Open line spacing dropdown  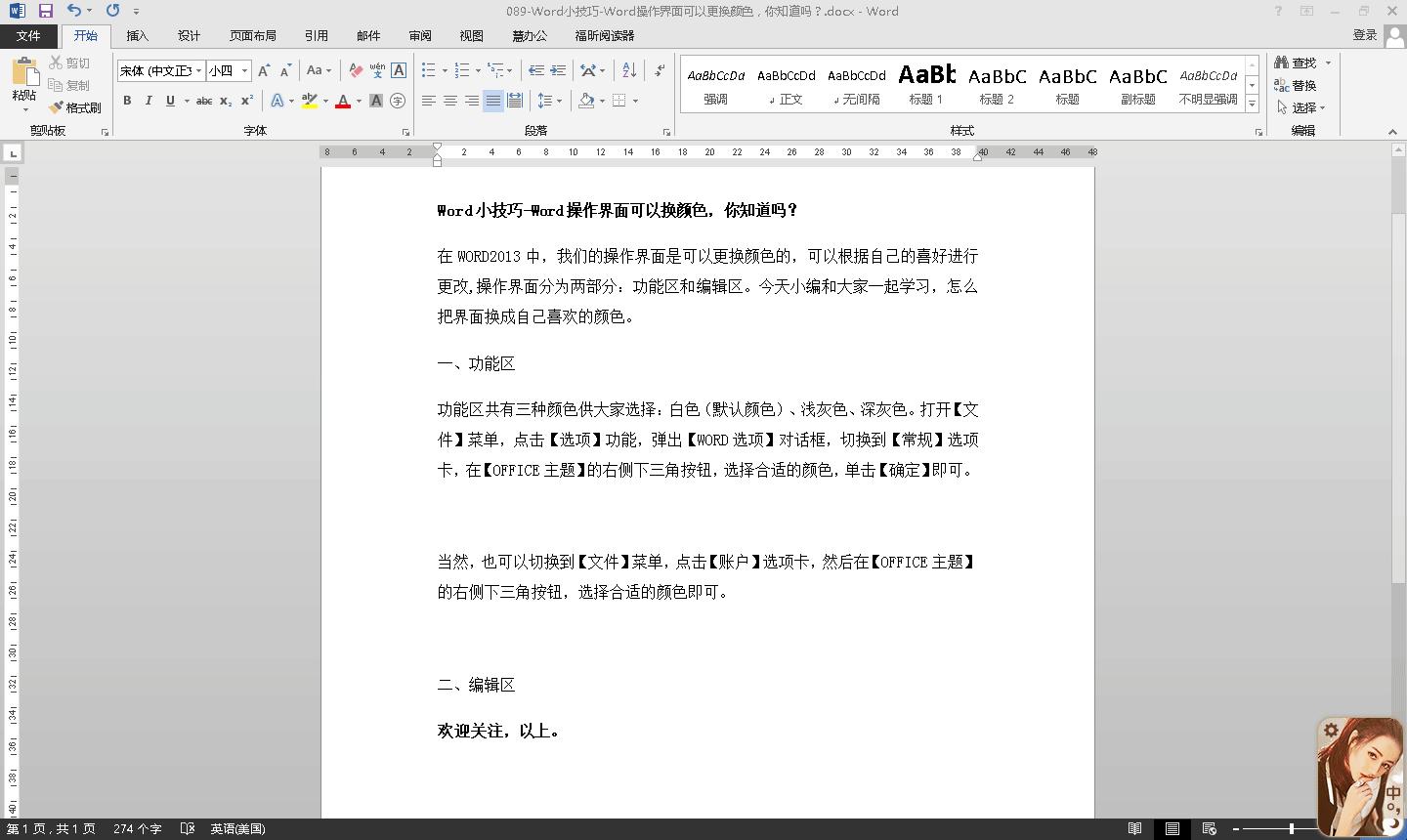(550, 101)
